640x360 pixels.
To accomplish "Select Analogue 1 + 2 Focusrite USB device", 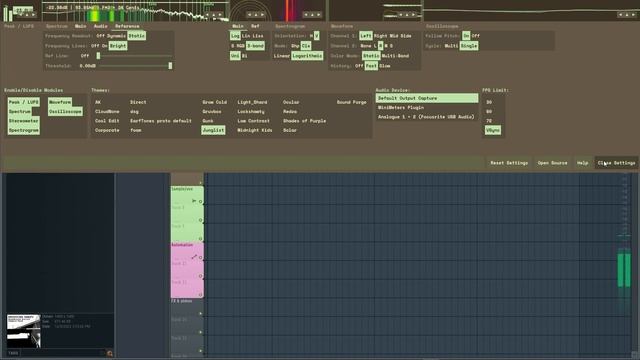I will (427, 117).
